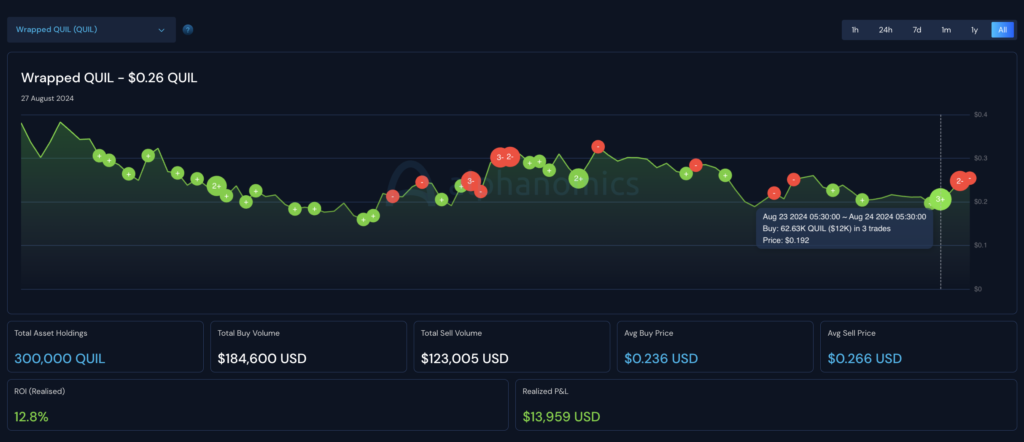Select the large green 2+ marker in left half
This screenshot has height=442, width=1024.
point(216,186)
